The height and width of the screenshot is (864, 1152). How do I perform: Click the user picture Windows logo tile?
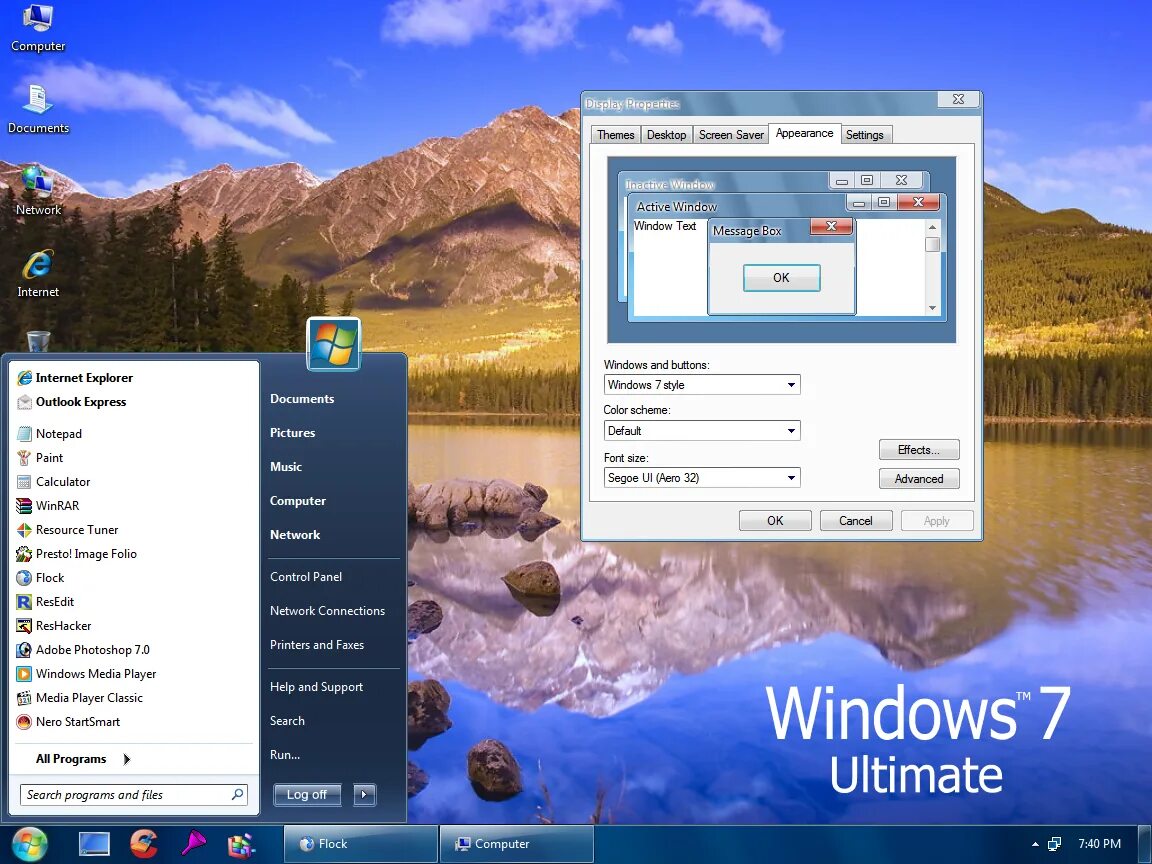[334, 344]
